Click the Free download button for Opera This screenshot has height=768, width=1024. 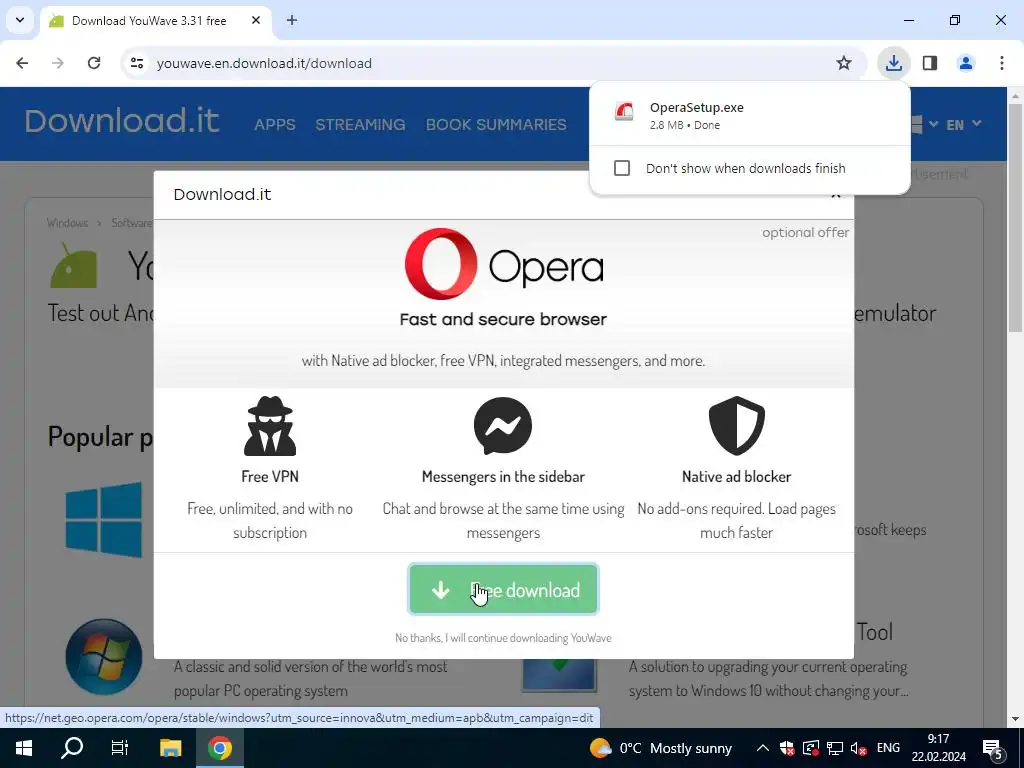pos(504,590)
